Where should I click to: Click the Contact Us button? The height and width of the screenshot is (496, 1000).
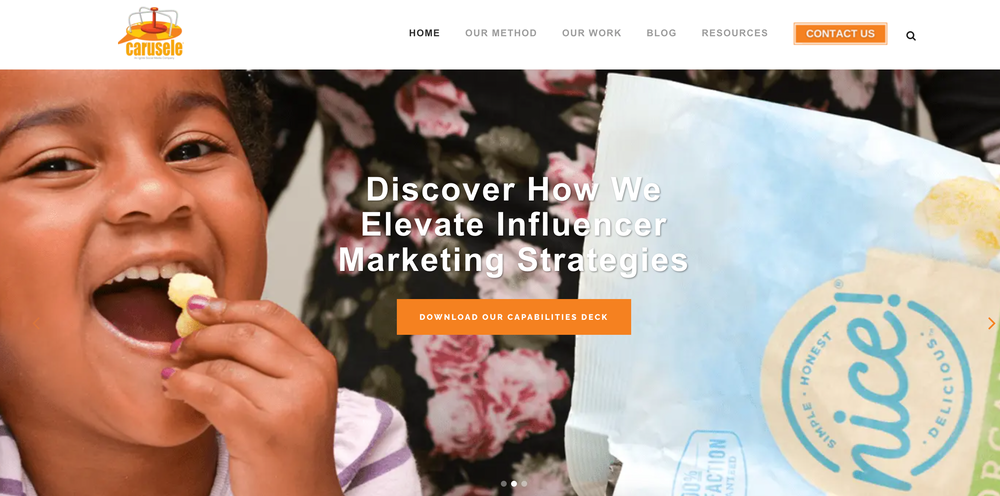pos(840,34)
